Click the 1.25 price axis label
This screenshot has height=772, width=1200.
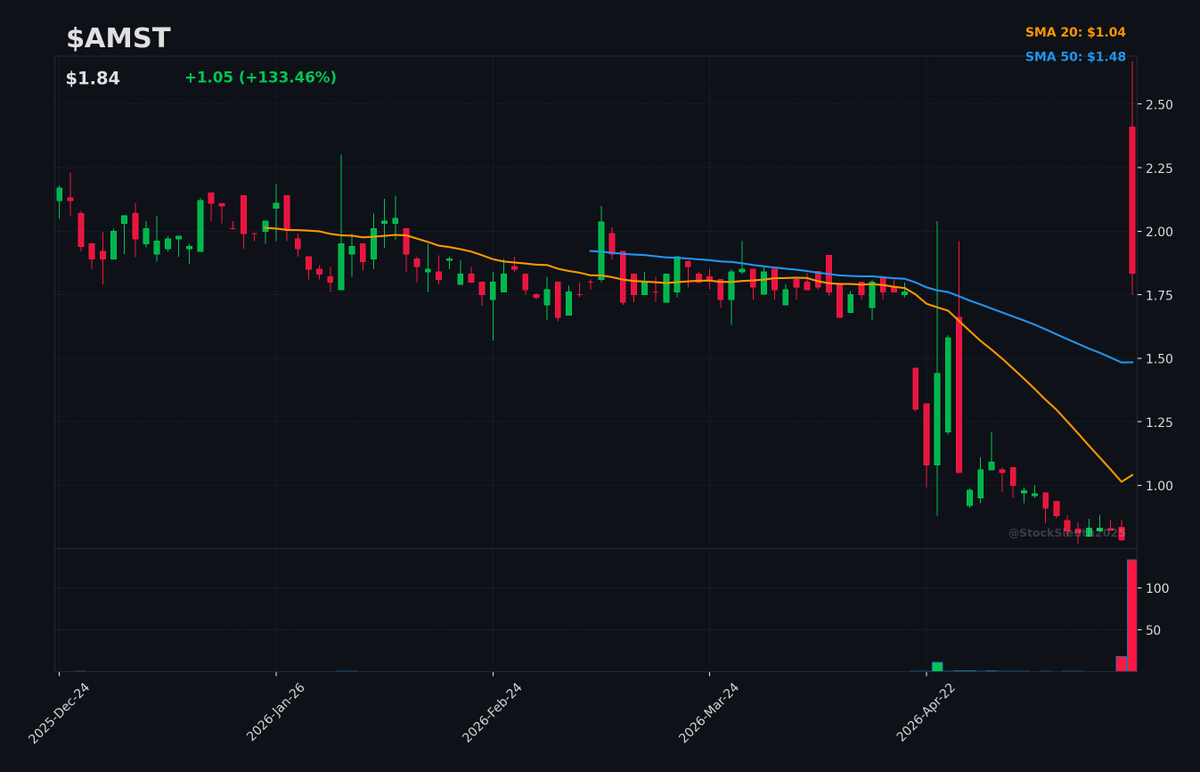pyautogui.click(x=1159, y=423)
